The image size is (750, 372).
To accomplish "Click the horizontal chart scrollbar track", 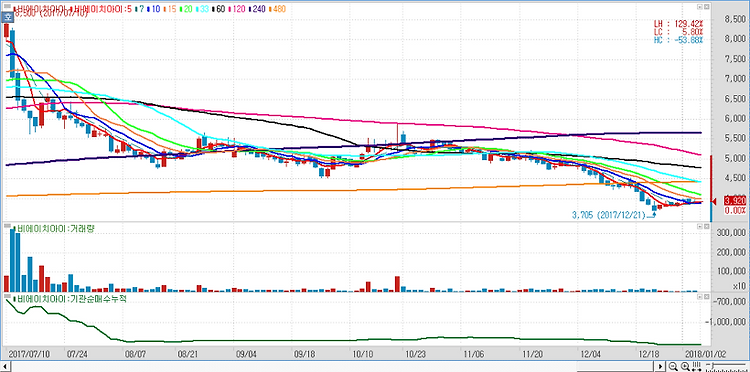I will (x=332, y=367).
